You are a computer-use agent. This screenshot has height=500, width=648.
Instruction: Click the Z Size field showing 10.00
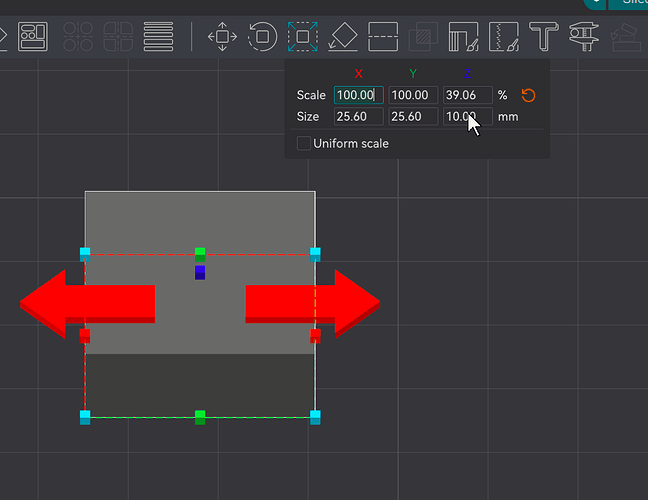(x=468, y=117)
